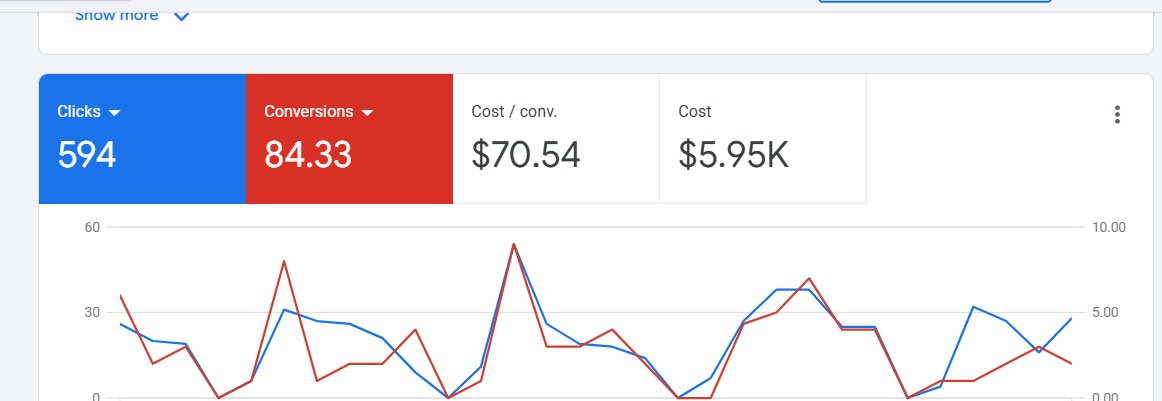This screenshot has height=401, width=1162.
Task: Click the Cost metric label
Action: tap(695, 112)
